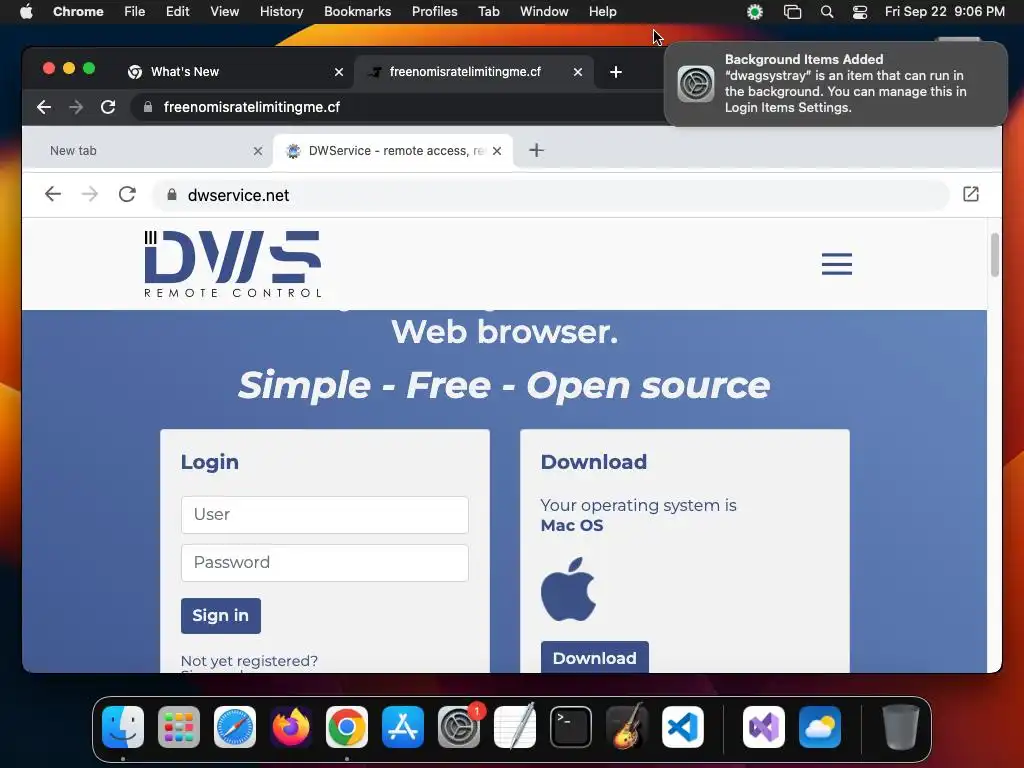Viewport: 1024px width, 768px height.
Task: Click the 'Simple - Free - Open source' heading
Action: click(504, 385)
